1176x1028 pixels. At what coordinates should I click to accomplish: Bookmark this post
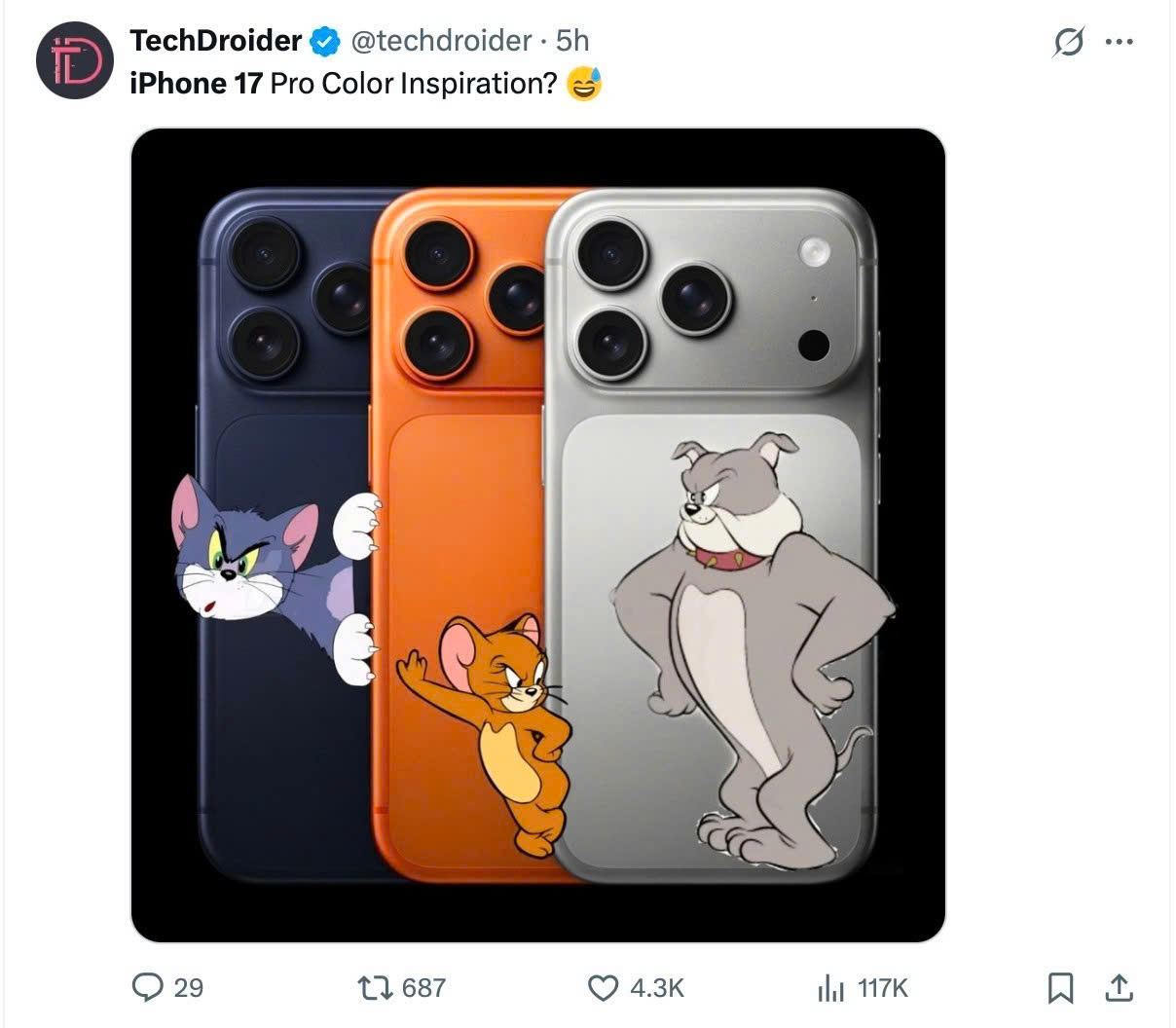coord(1059,988)
